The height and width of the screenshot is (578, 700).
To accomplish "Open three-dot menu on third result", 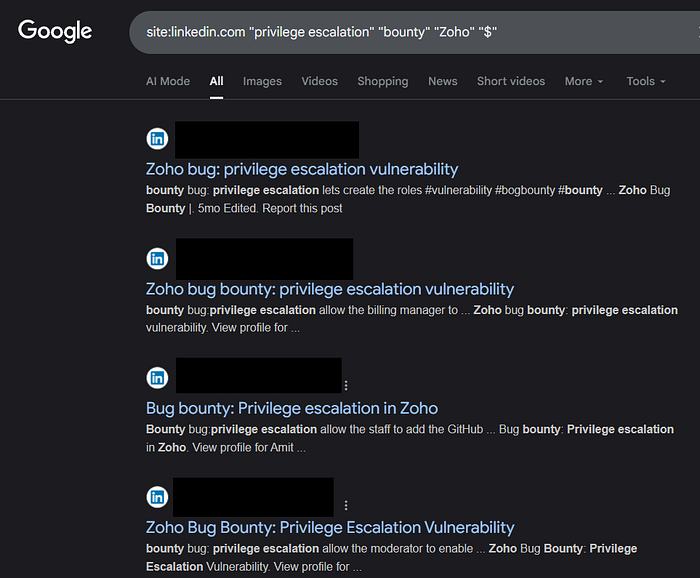I will click(346, 385).
